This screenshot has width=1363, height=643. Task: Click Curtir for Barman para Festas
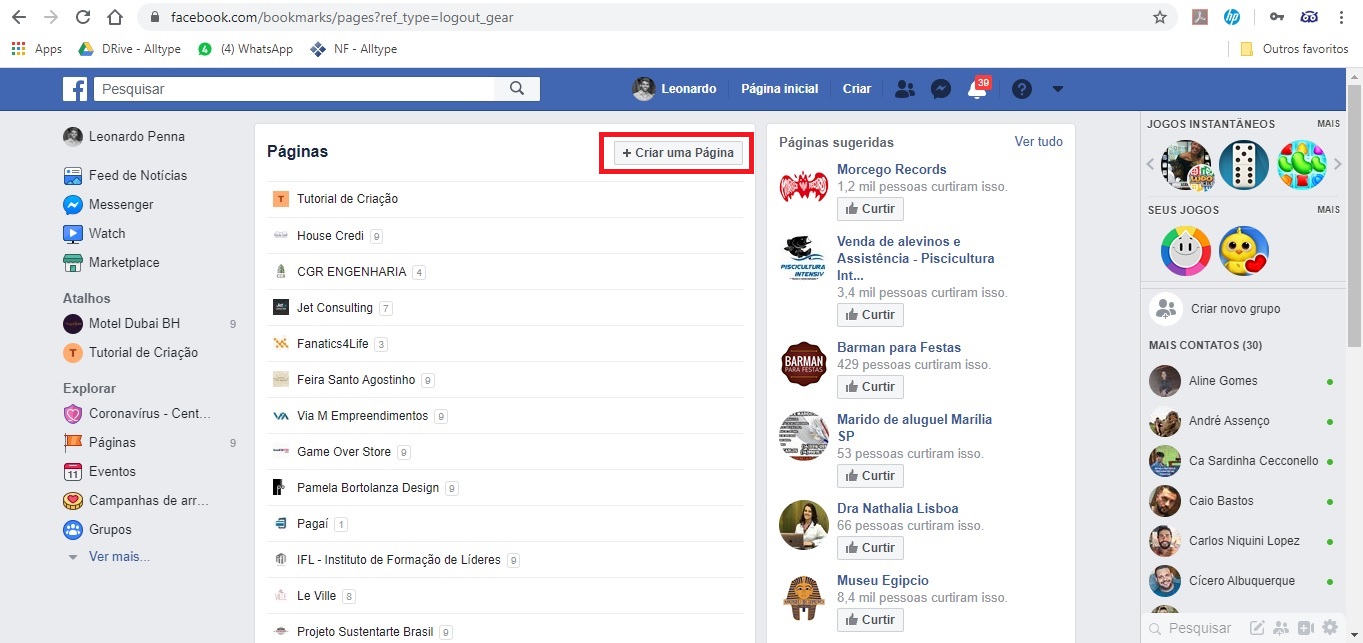[870, 387]
